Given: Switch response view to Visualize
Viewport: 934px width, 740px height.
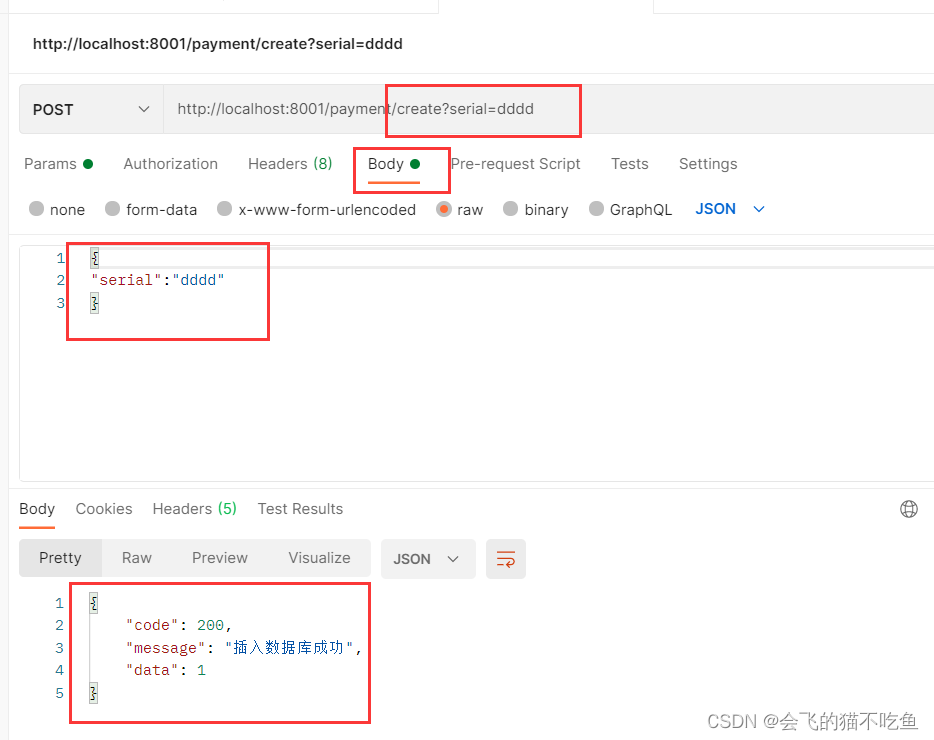Looking at the screenshot, I should (319, 558).
